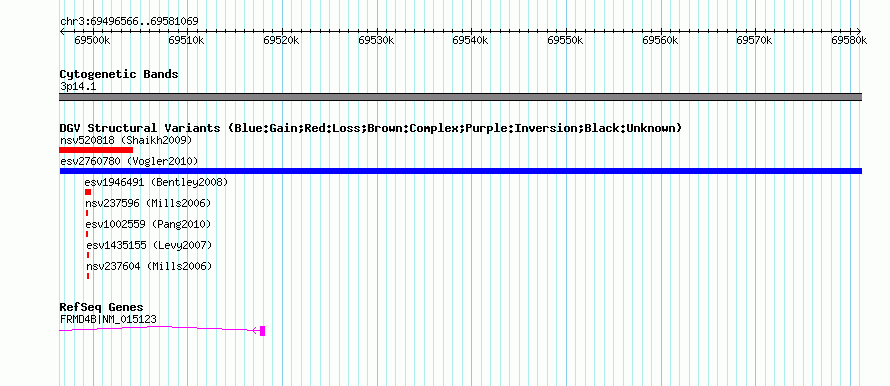This screenshot has height=386, width=890.
Task: Click the magenta FRMD4B intron line
Action: click(x=159, y=328)
